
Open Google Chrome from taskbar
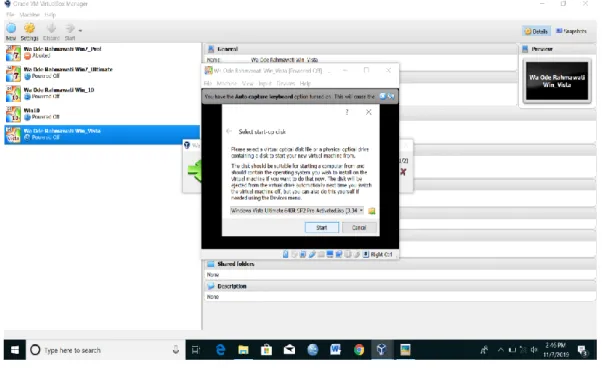(x=359, y=350)
